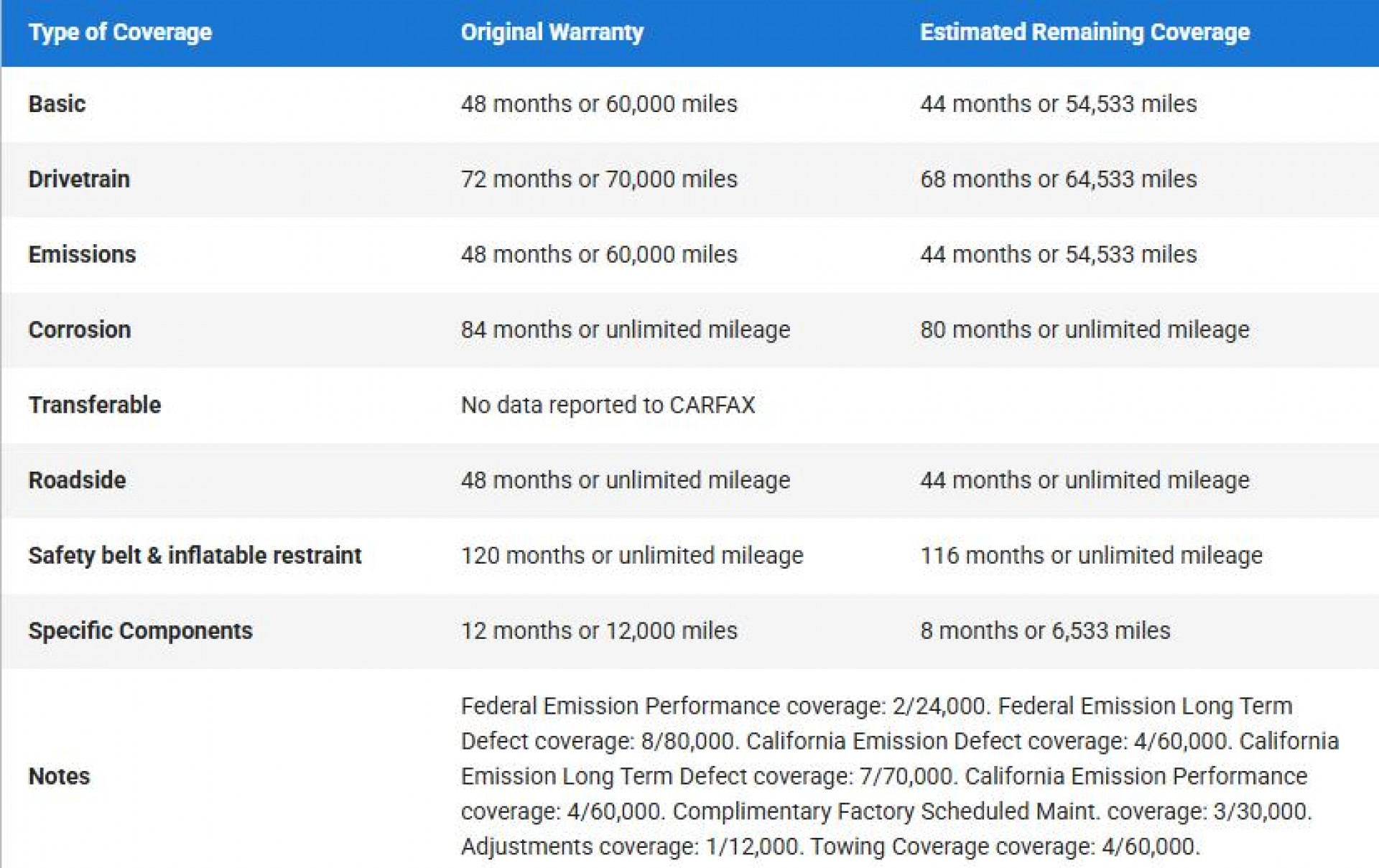Click the Emissions row label
This screenshot has width=1379, height=868.
click(x=82, y=254)
